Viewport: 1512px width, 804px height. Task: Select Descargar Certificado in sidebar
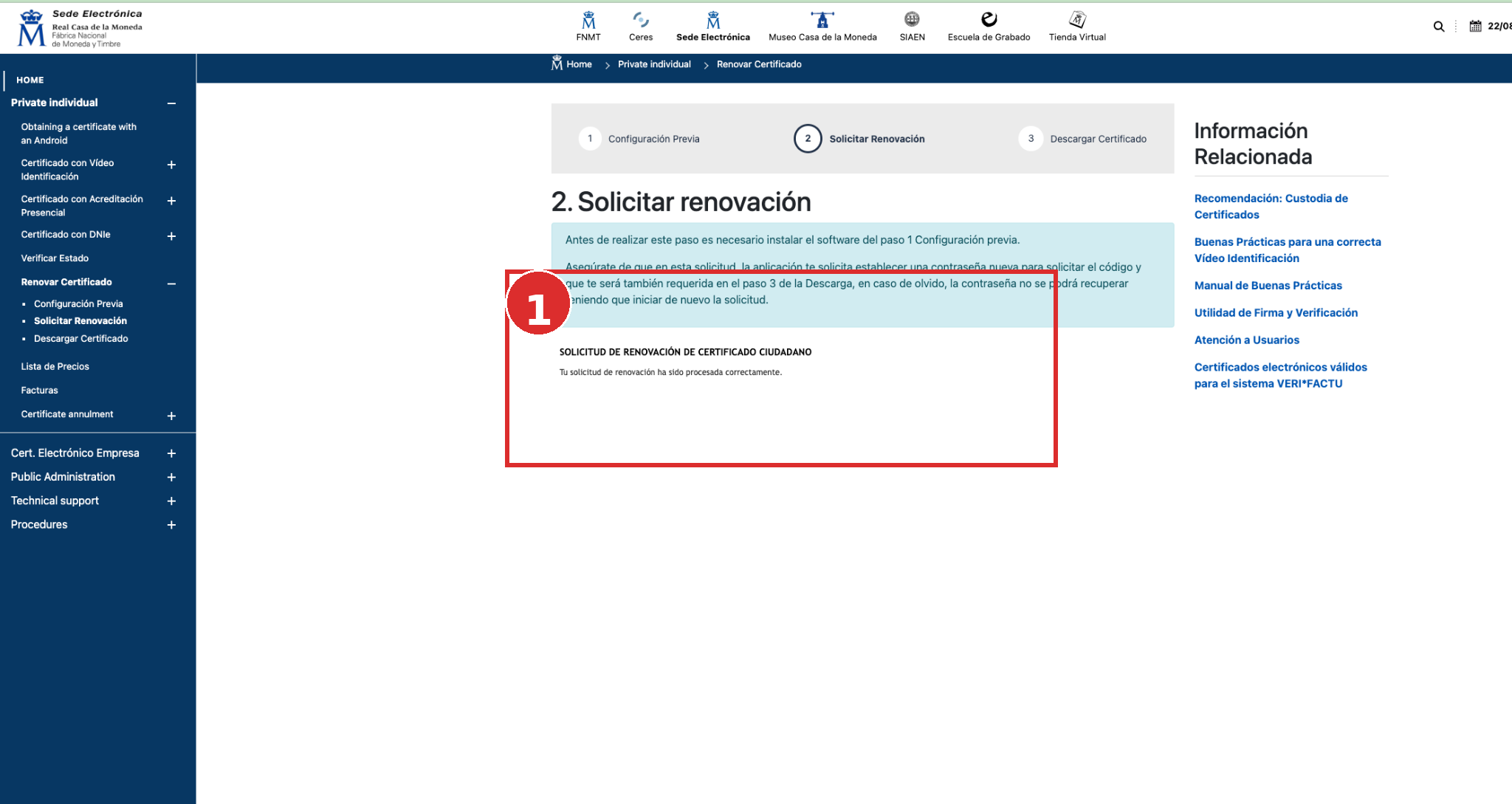(x=81, y=338)
